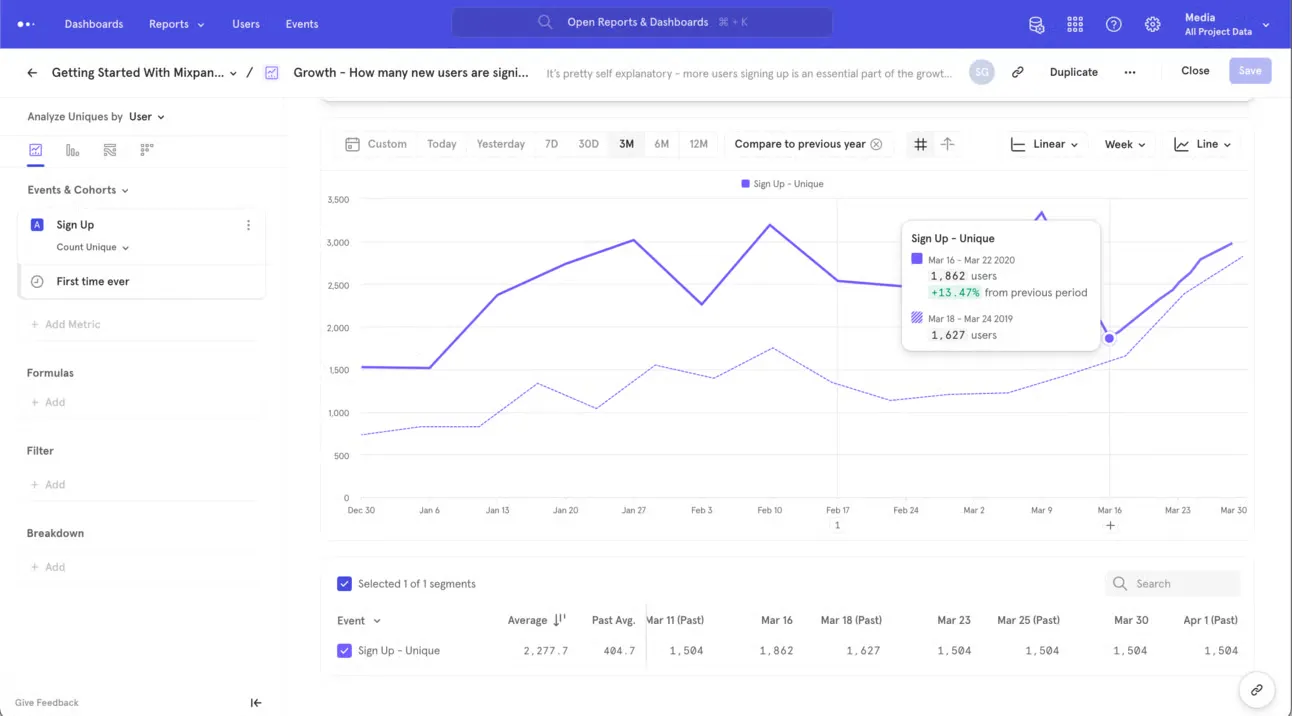This screenshot has width=1292, height=716.
Task: Open the apps grid icon
Action: [1075, 24]
